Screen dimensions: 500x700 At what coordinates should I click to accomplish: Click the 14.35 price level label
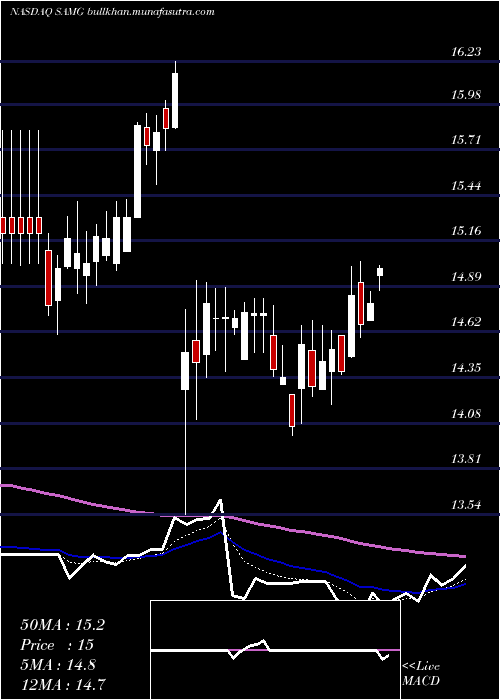coord(466,368)
